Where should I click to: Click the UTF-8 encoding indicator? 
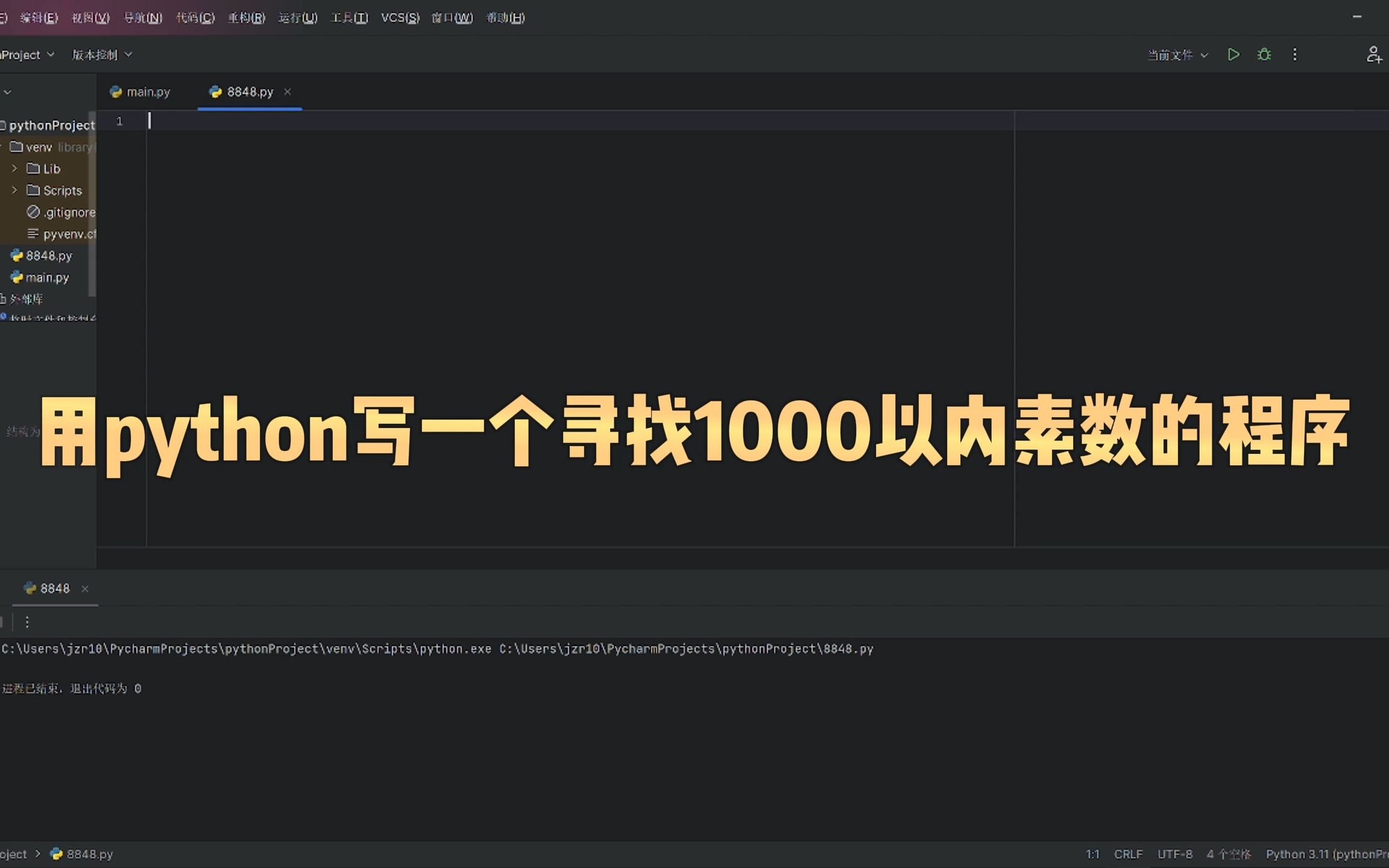[1174, 854]
